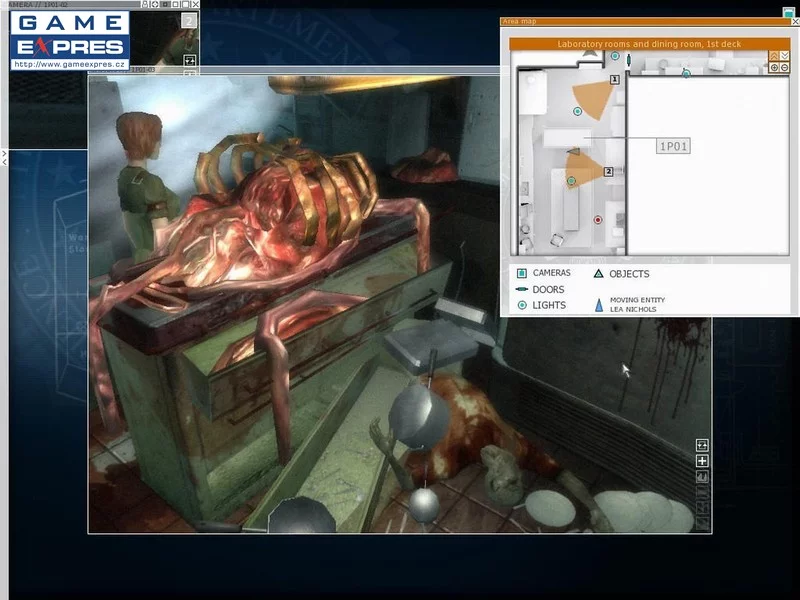Click the Area map title bar
Image resolution: width=800 pixels, height=600 pixels.
[x=640, y=21]
